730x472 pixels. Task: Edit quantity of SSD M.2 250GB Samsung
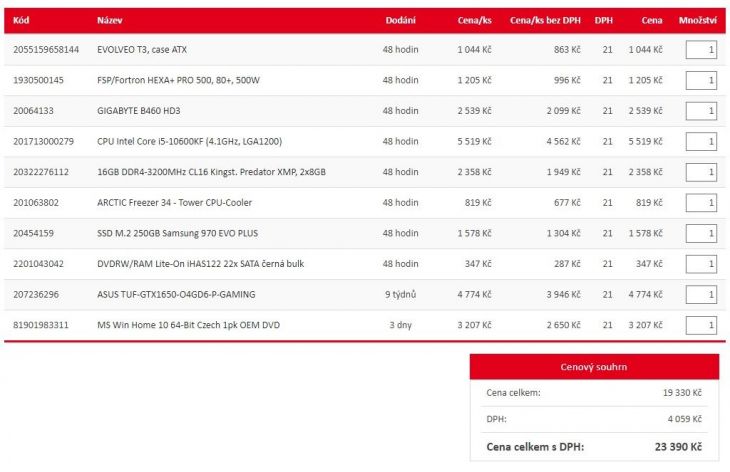coord(701,234)
